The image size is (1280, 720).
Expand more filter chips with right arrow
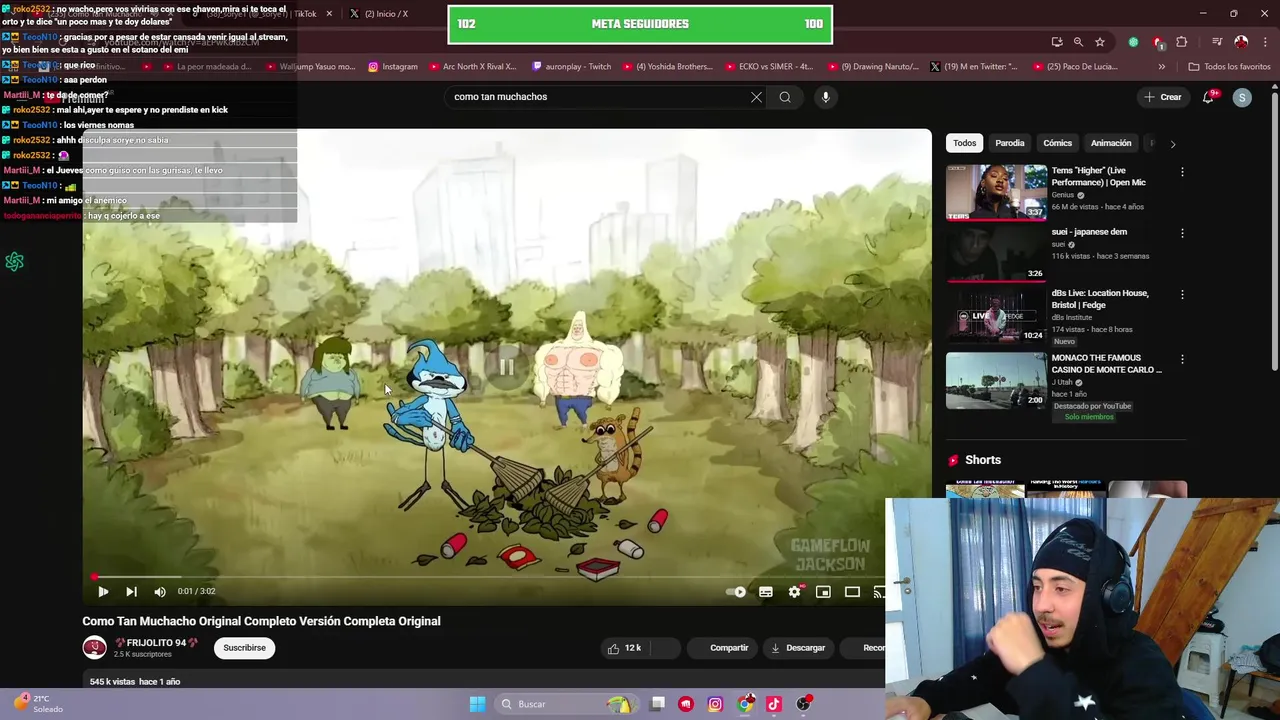point(1173,143)
